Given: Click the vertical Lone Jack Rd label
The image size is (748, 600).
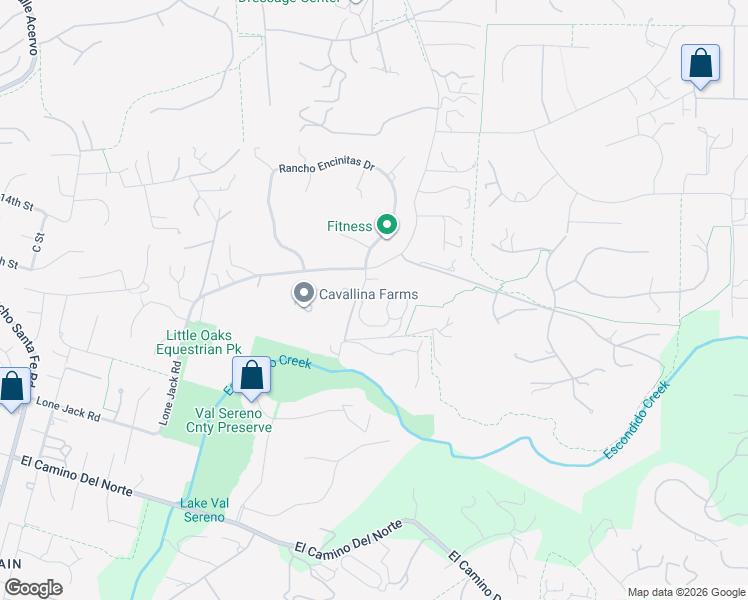Looking at the screenshot, I should (x=170, y=393).
